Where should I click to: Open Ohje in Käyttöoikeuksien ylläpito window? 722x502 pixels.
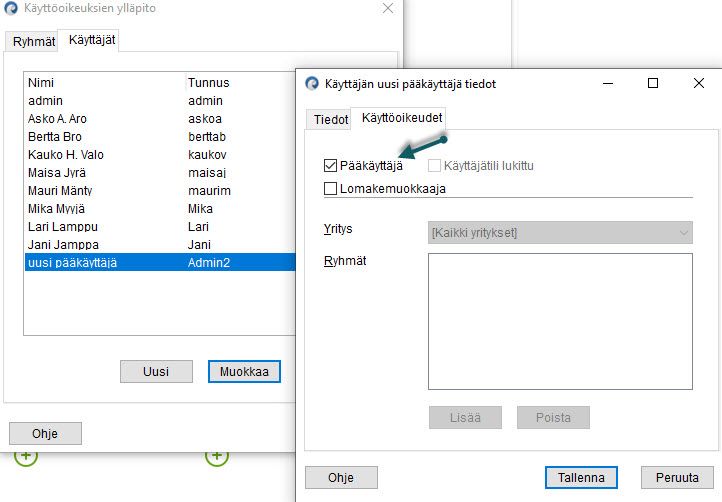pos(45,433)
